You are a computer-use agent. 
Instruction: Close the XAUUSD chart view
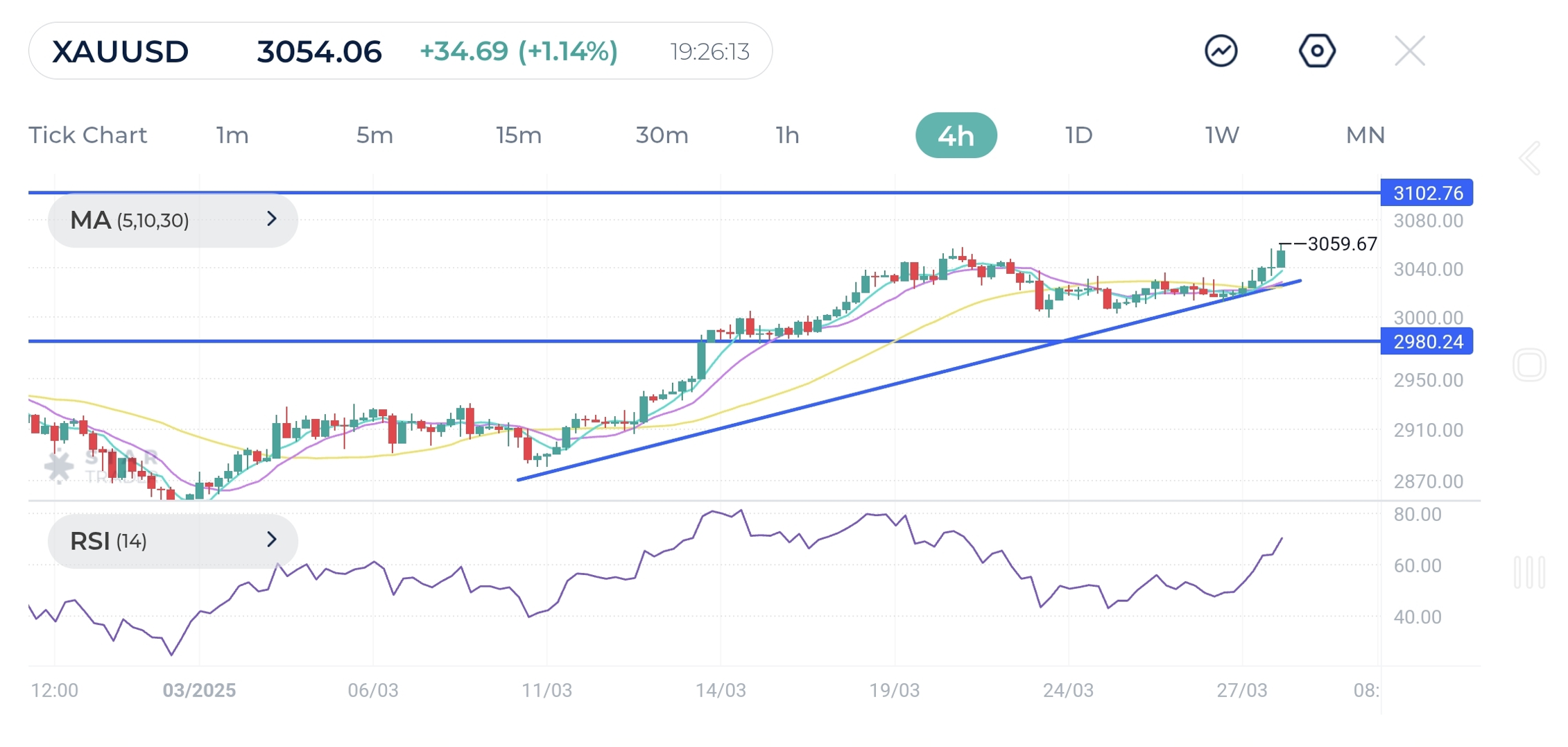click(1409, 51)
